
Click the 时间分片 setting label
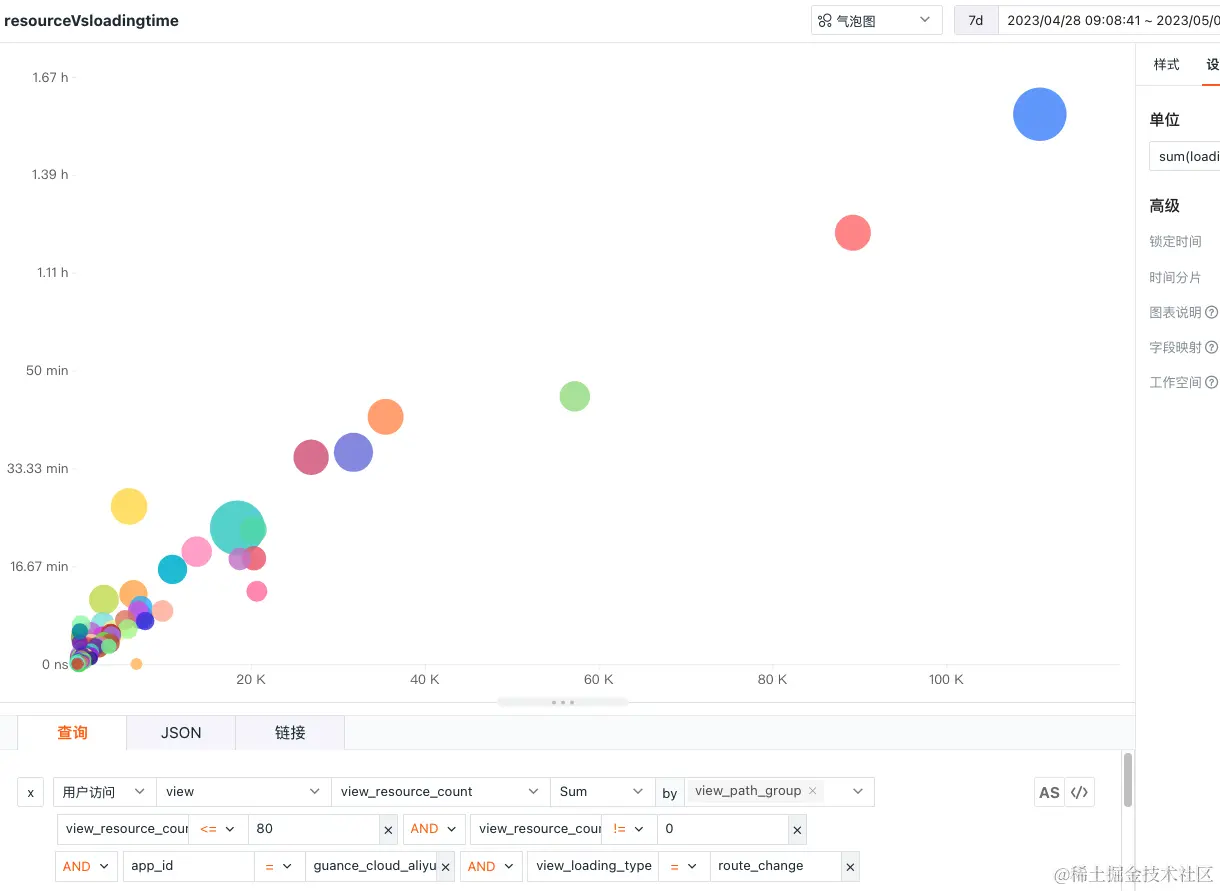tap(1175, 277)
